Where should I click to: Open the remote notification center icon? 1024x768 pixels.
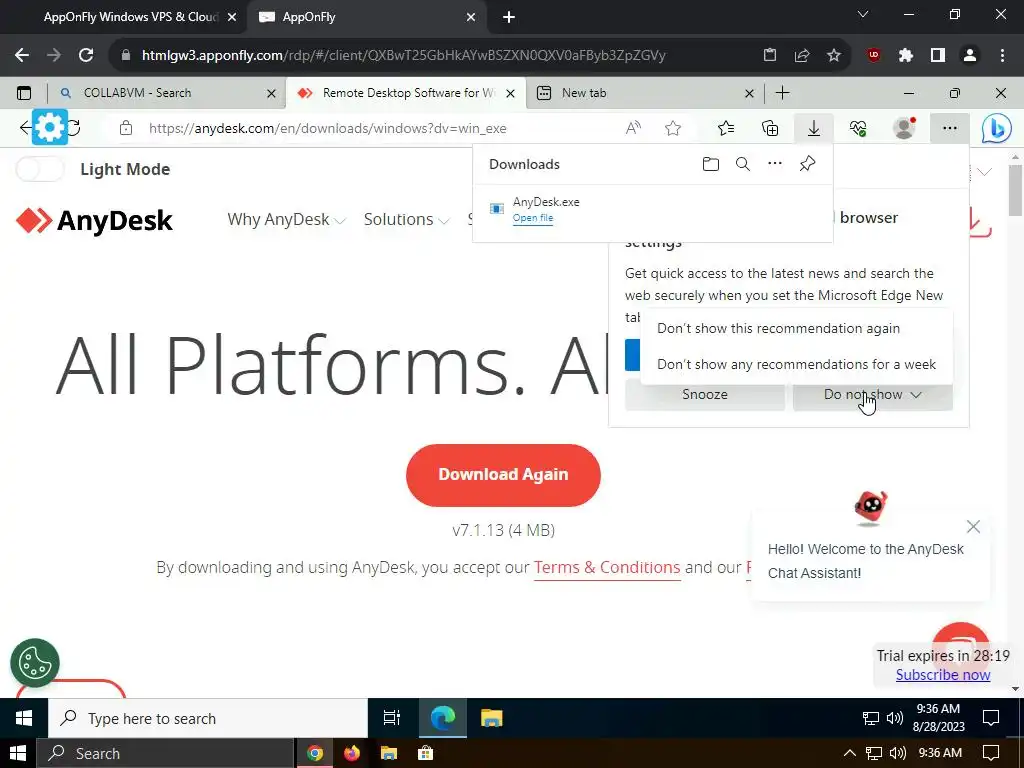point(991,718)
